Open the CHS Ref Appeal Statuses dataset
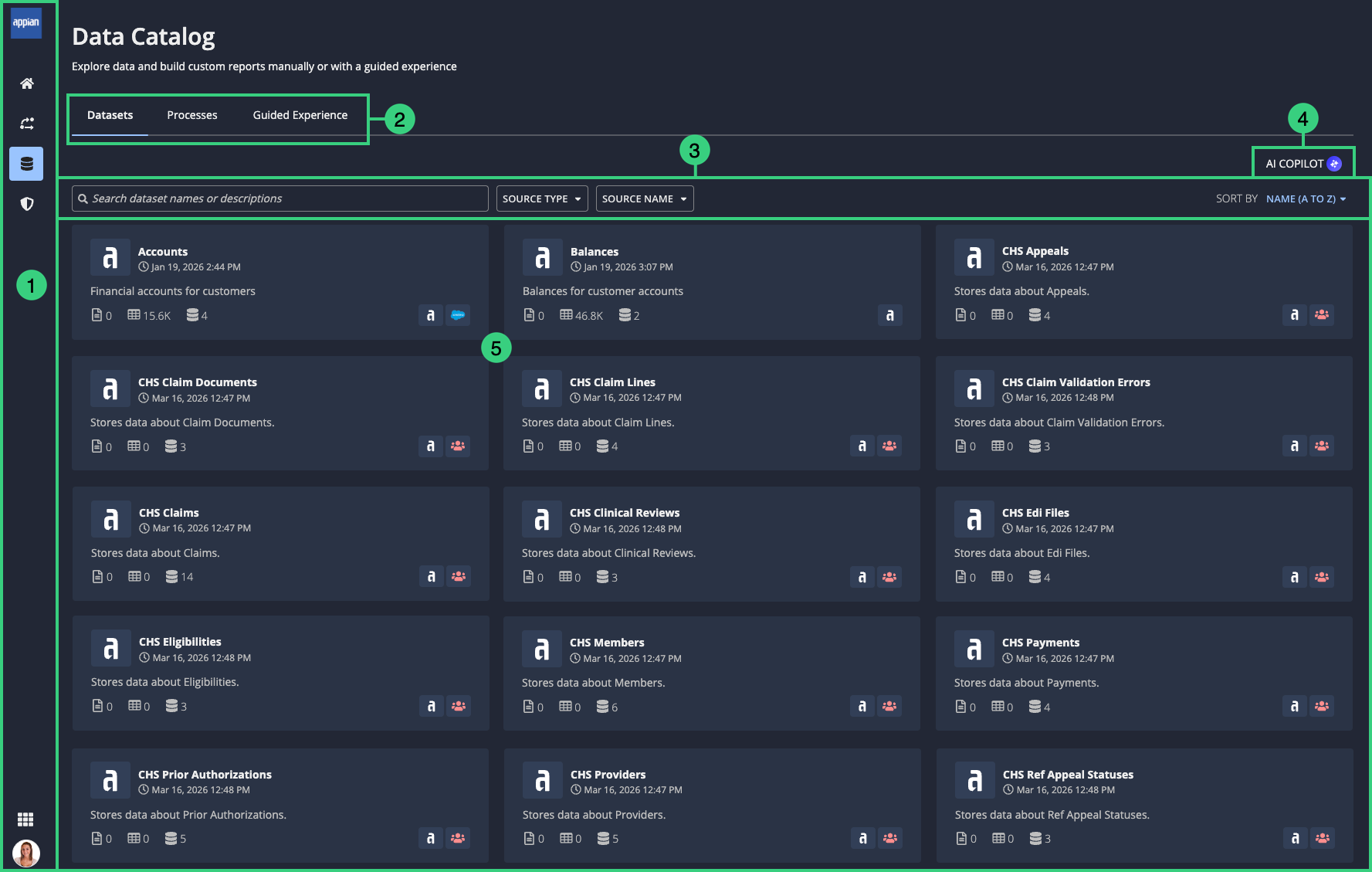1372x872 pixels. click(x=1068, y=775)
